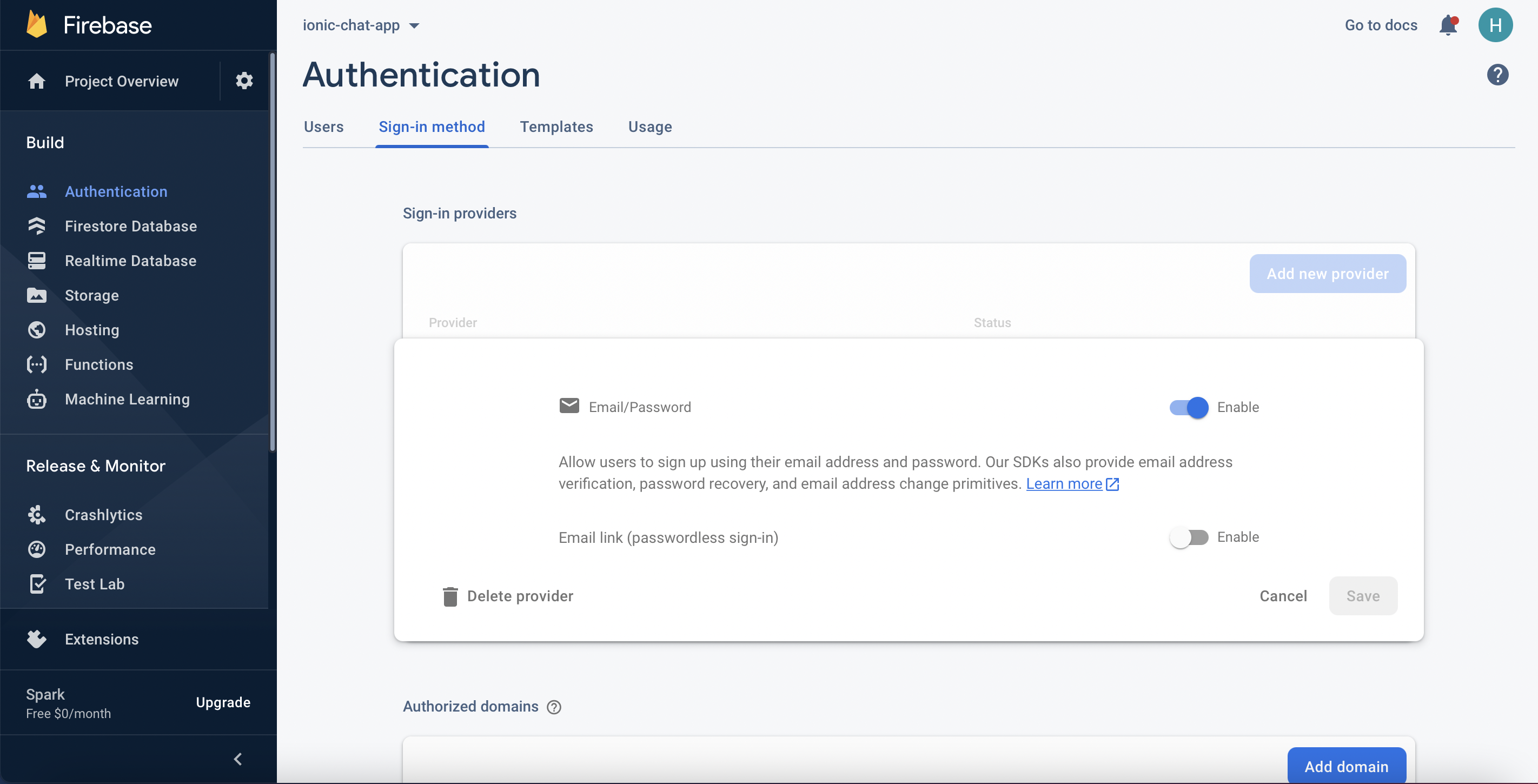Viewport: 1538px width, 784px height.
Task: Open Performance in the sidebar
Action: [x=110, y=549]
